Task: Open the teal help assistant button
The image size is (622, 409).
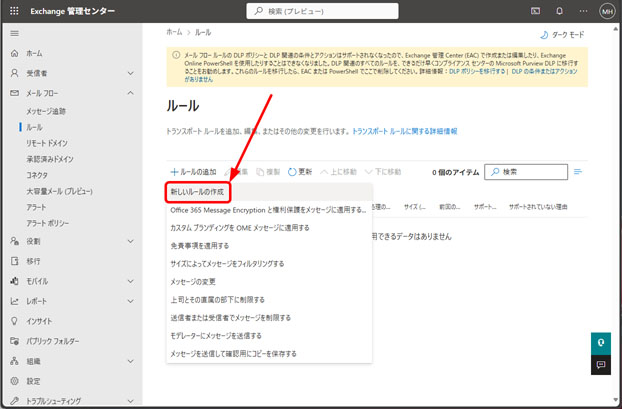Action: pyautogui.click(x=601, y=343)
